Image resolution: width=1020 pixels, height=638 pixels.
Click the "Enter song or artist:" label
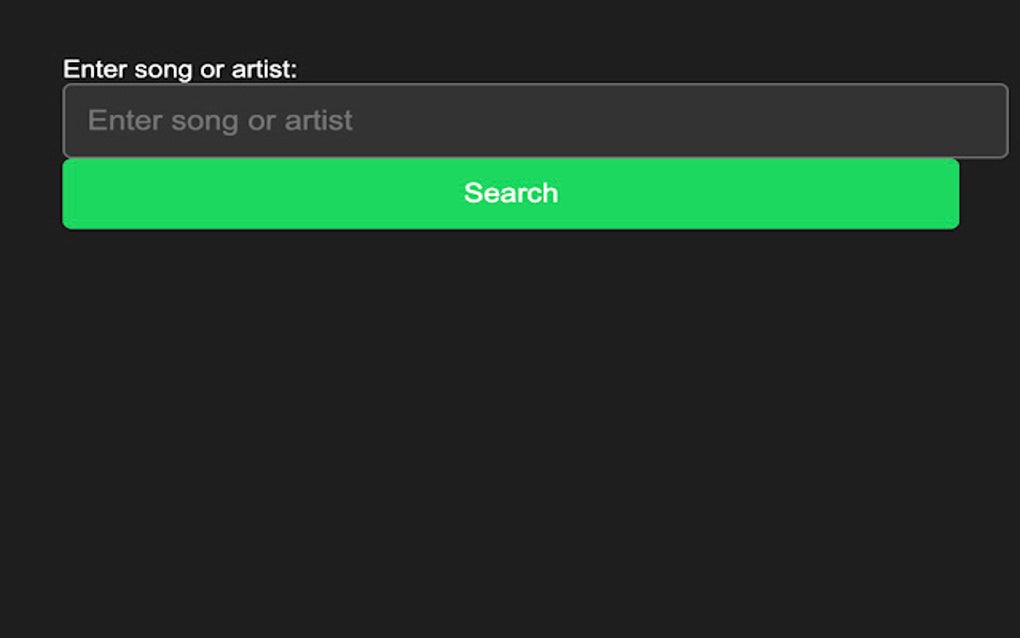[x=180, y=69]
